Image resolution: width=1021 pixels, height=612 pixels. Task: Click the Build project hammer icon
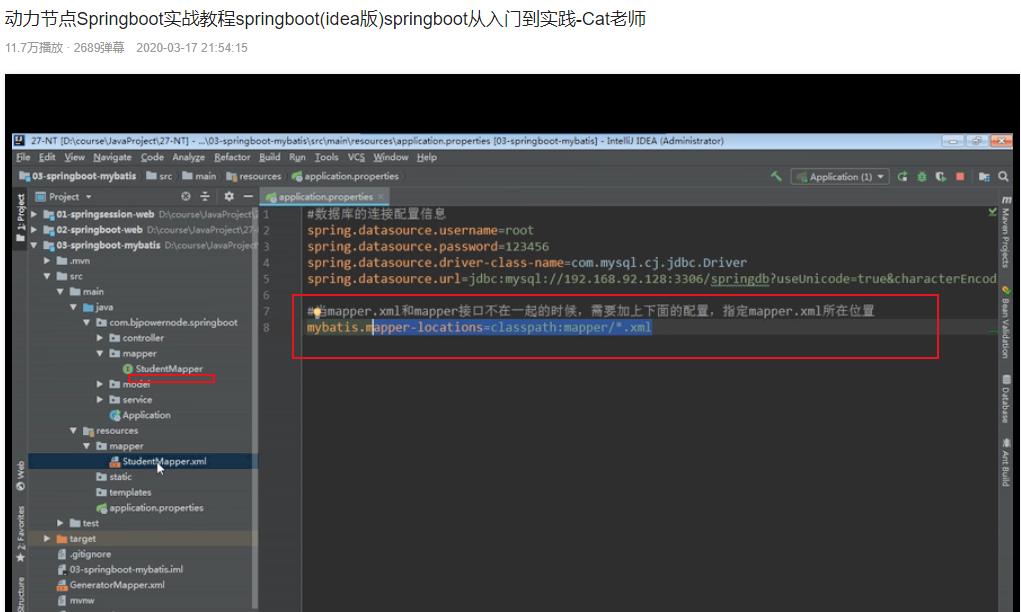(776, 176)
